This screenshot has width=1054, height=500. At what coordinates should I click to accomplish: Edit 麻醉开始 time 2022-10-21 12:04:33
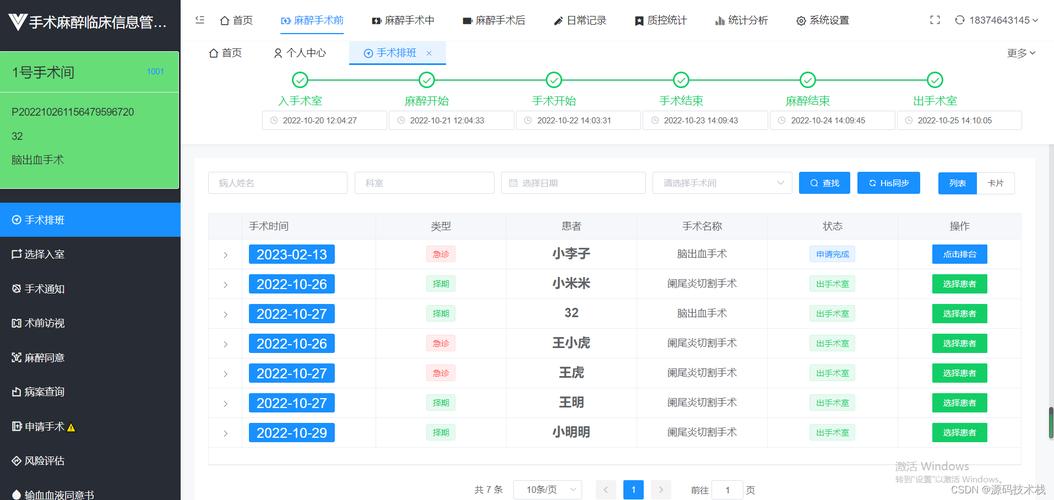point(452,120)
